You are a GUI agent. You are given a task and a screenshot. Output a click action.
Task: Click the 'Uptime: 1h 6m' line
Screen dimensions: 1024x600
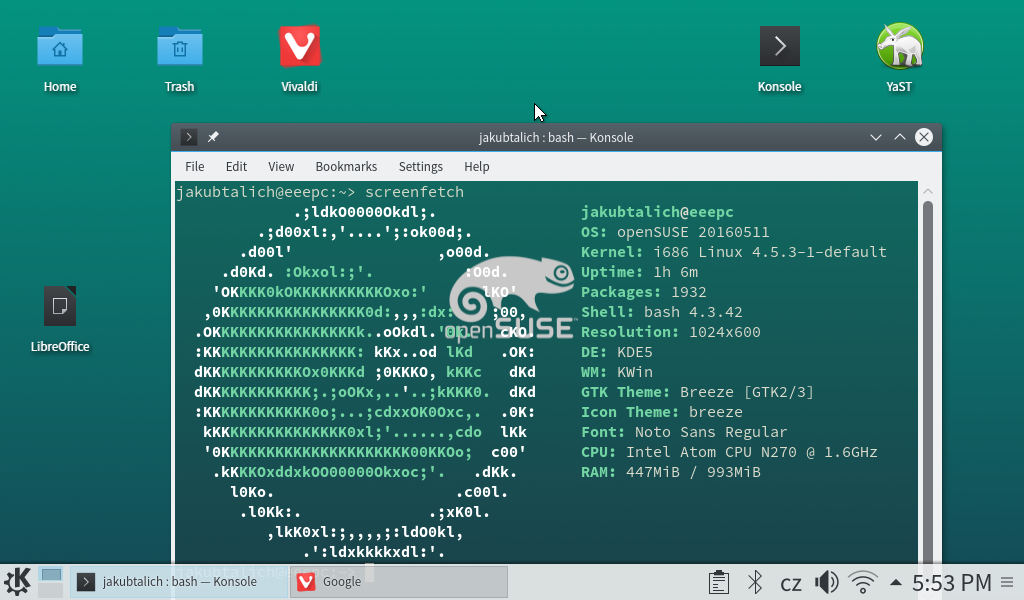click(639, 272)
